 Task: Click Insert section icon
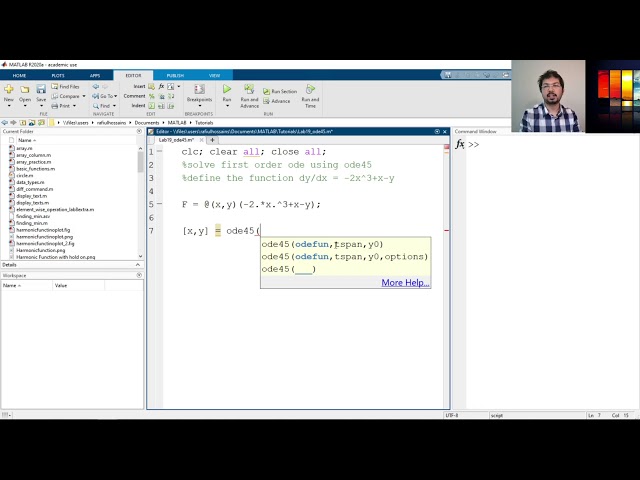click(151, 87)
